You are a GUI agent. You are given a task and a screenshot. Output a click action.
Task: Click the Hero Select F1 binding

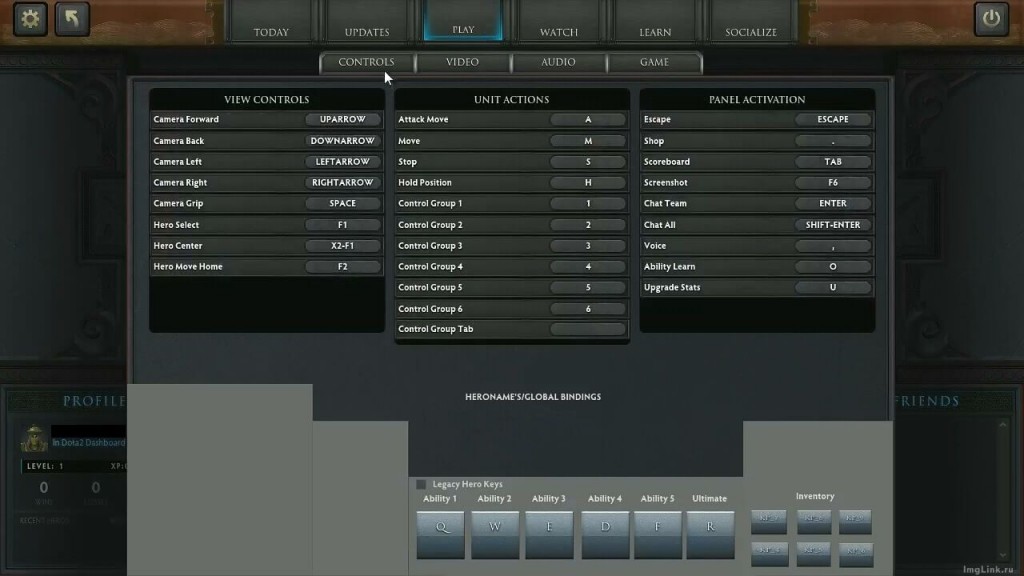[343, 225]
